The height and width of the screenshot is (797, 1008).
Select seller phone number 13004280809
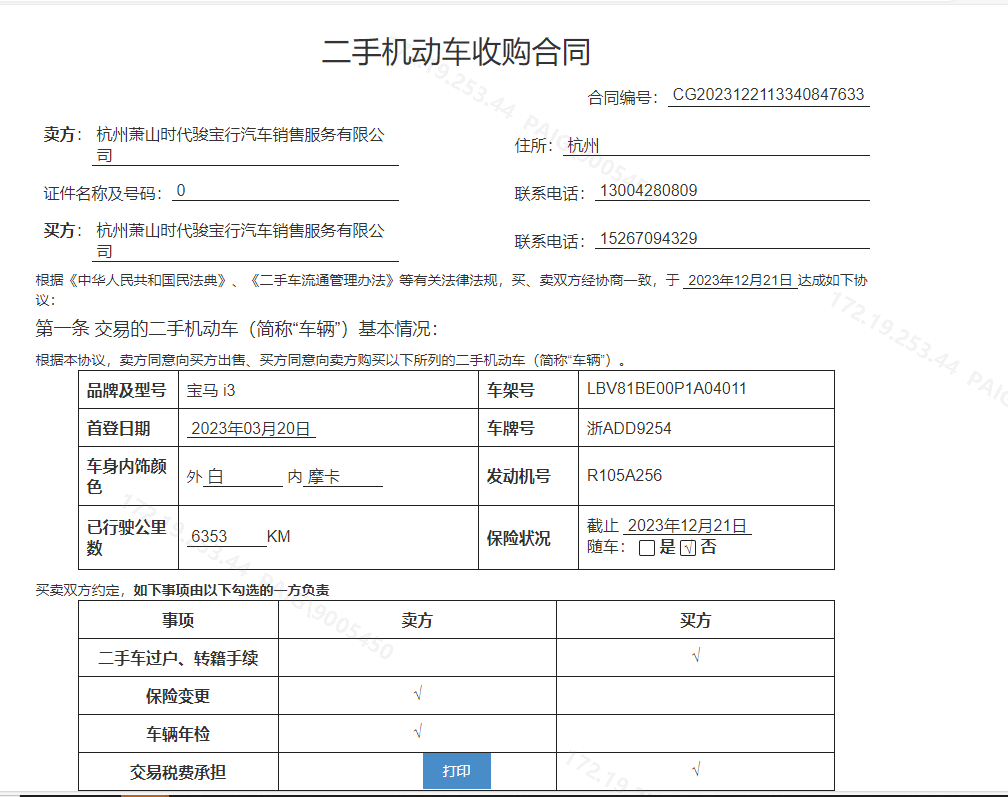648,191
